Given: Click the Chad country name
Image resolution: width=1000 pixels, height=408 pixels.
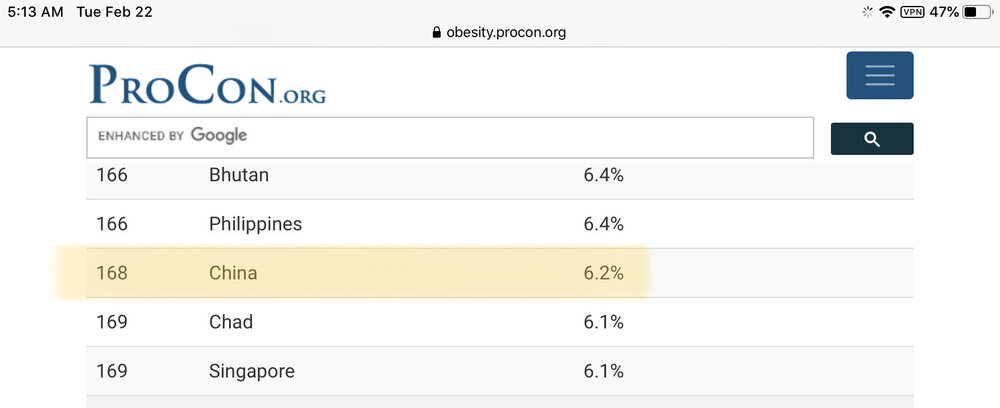Looking at the screenshot, I should (x=231, y=322).
